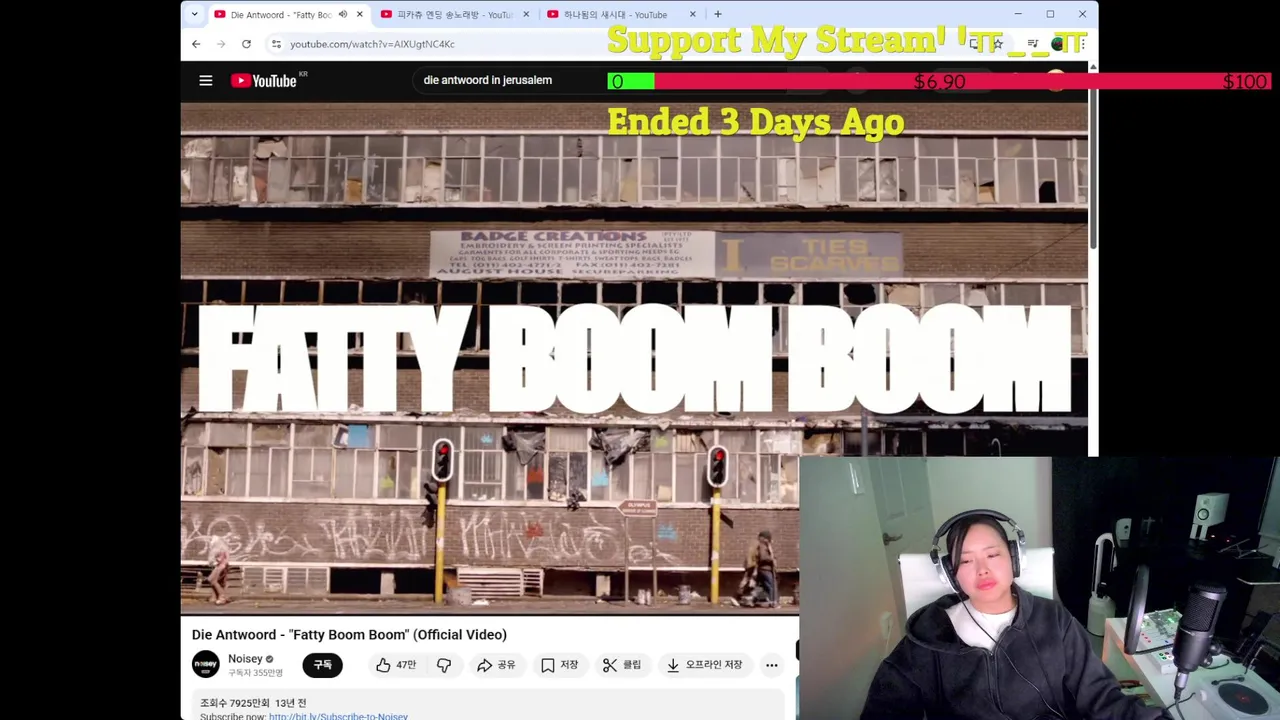Close the Die Antwoord tab
This screenshot has width=1280, height=720.
pos(360,14)
